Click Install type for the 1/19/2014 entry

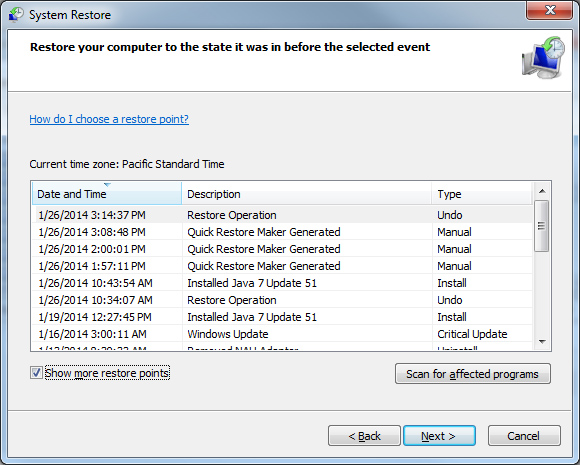click(452, 317)
